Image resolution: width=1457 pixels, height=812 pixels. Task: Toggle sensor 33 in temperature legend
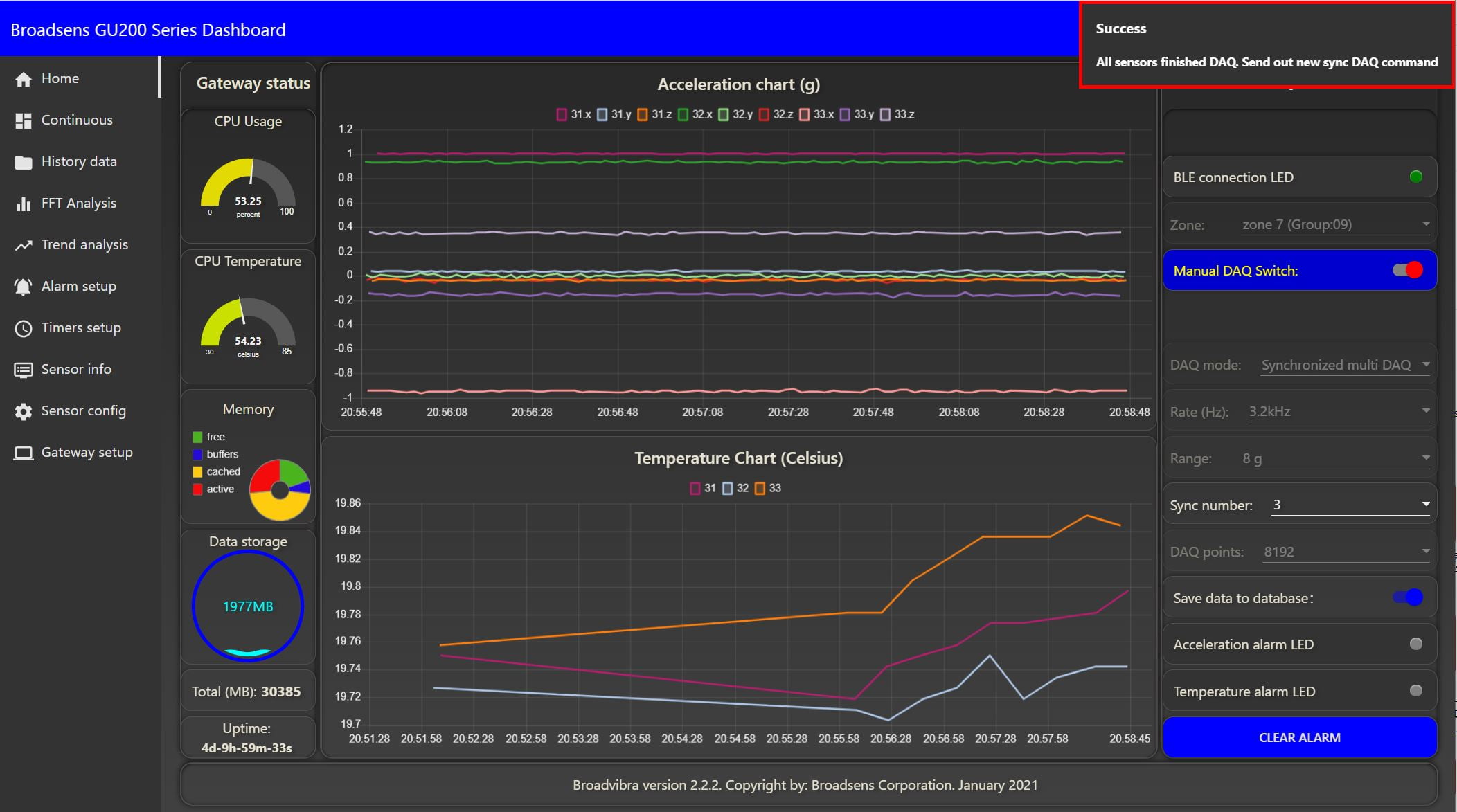tap(768, 488)
